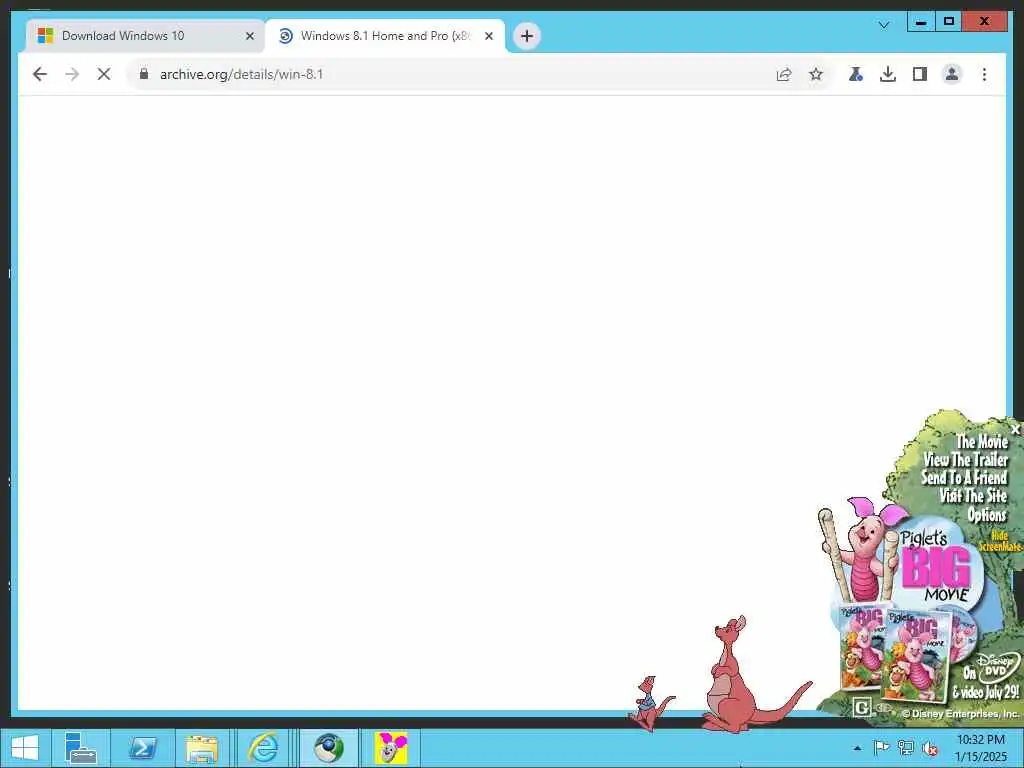Click Hide ScreenMate
The image size is (1024, 768).
[999, 541]
